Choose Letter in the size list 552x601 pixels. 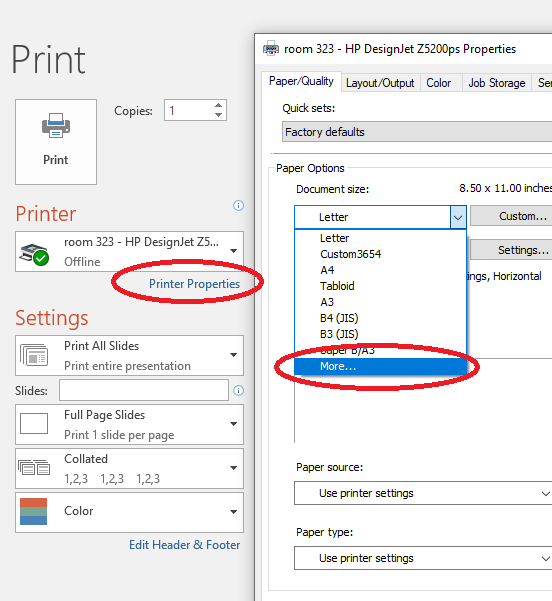380,238
